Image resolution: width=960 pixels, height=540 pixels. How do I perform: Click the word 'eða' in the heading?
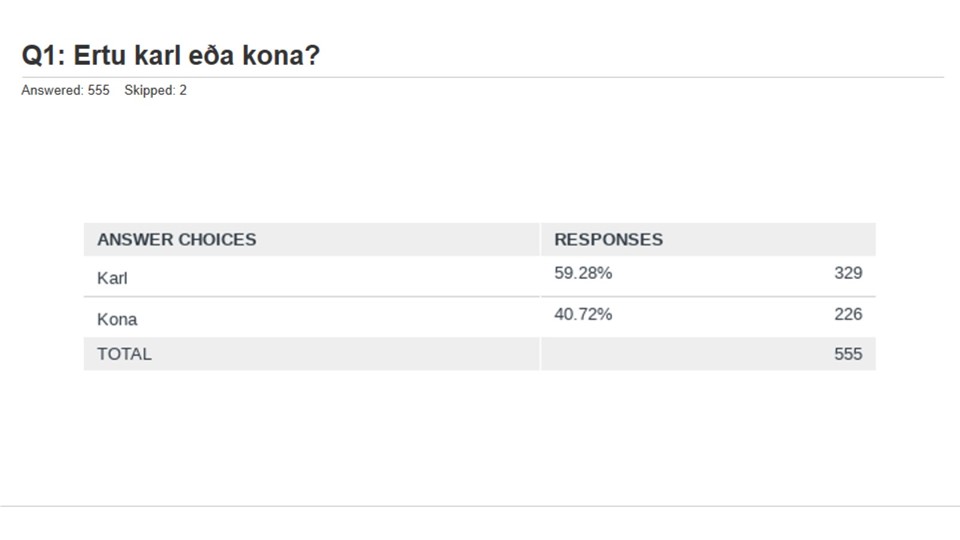point(211,55)
